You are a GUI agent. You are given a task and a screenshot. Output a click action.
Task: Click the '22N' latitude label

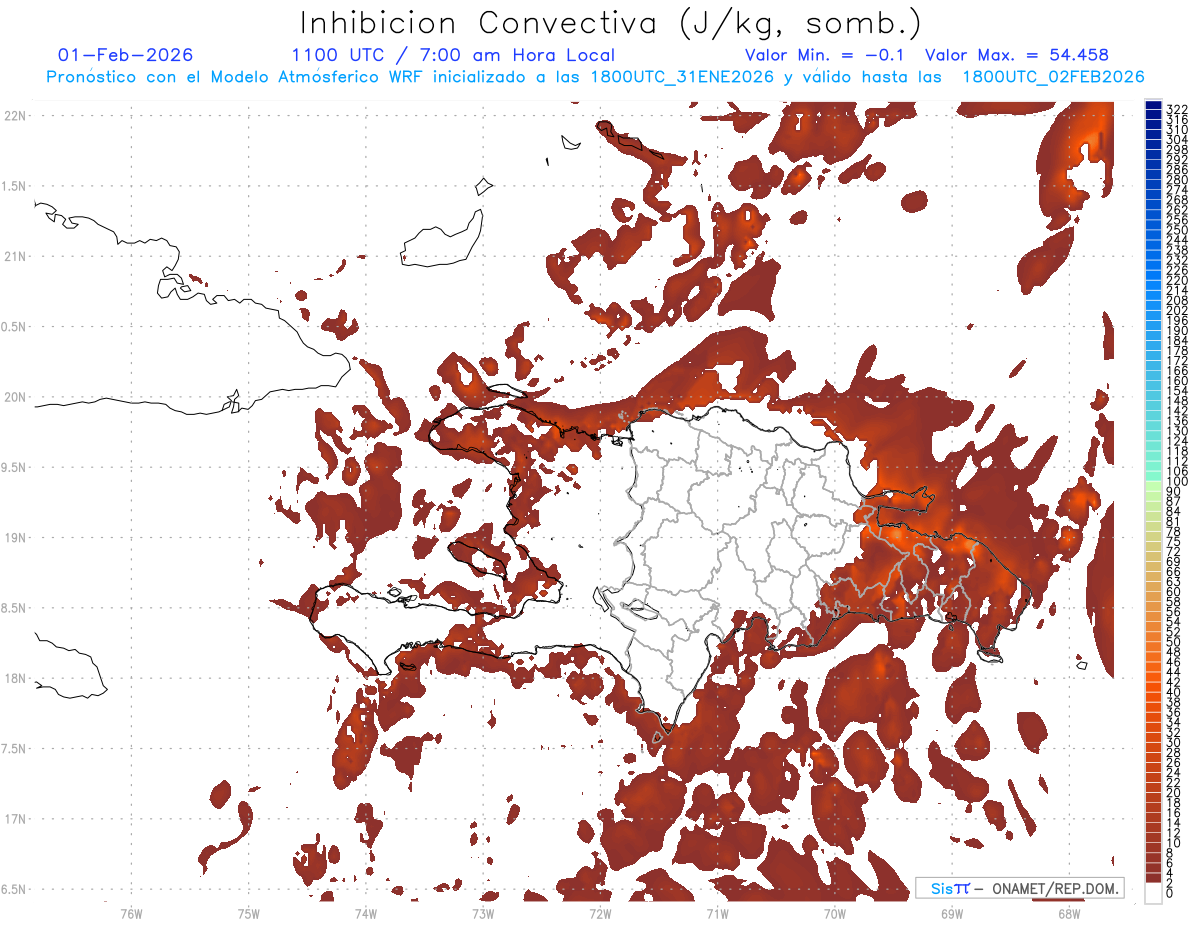pos(15,116)
